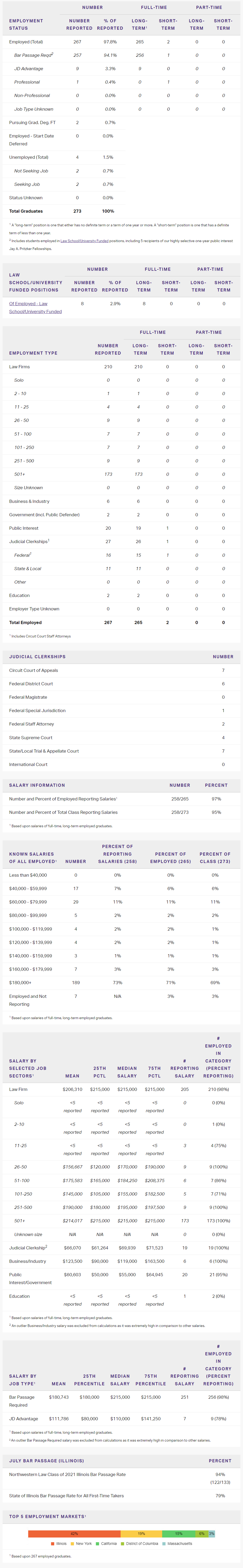
Task: Click the Illinois legend color square
Action: [x=53, y=1543]
